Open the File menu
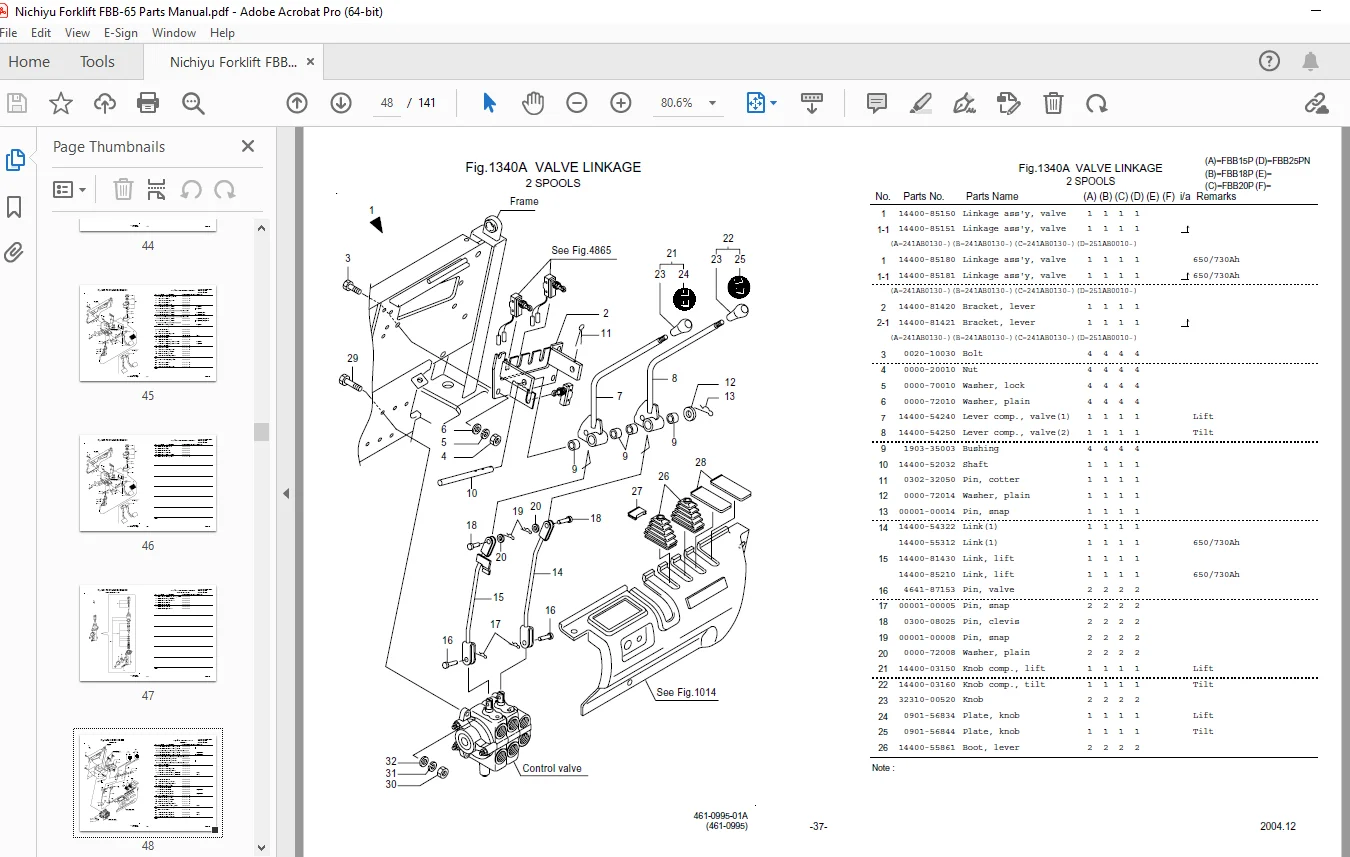This screenshot has width=1350, height=857. tap(9, 33)
